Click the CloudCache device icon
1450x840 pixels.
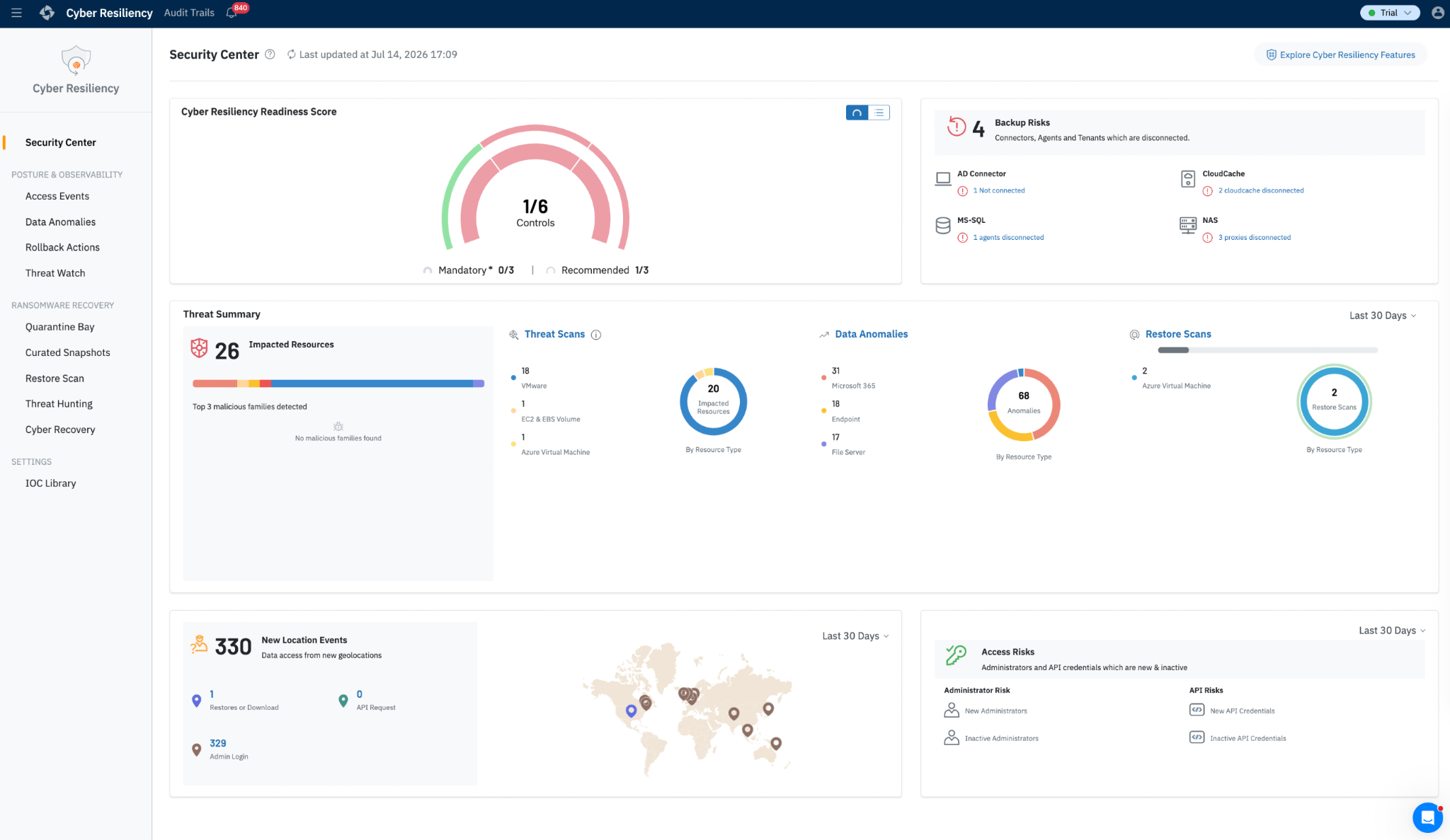click(x=1188, y=179)
